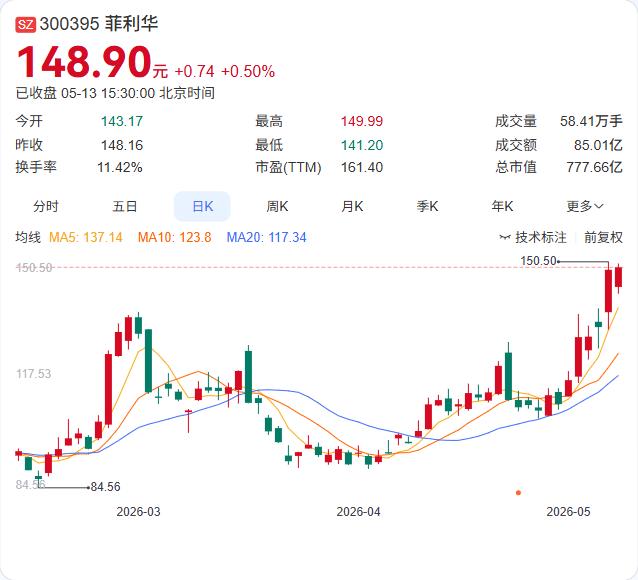Click the 均线 indicator label

click(28, 237)
